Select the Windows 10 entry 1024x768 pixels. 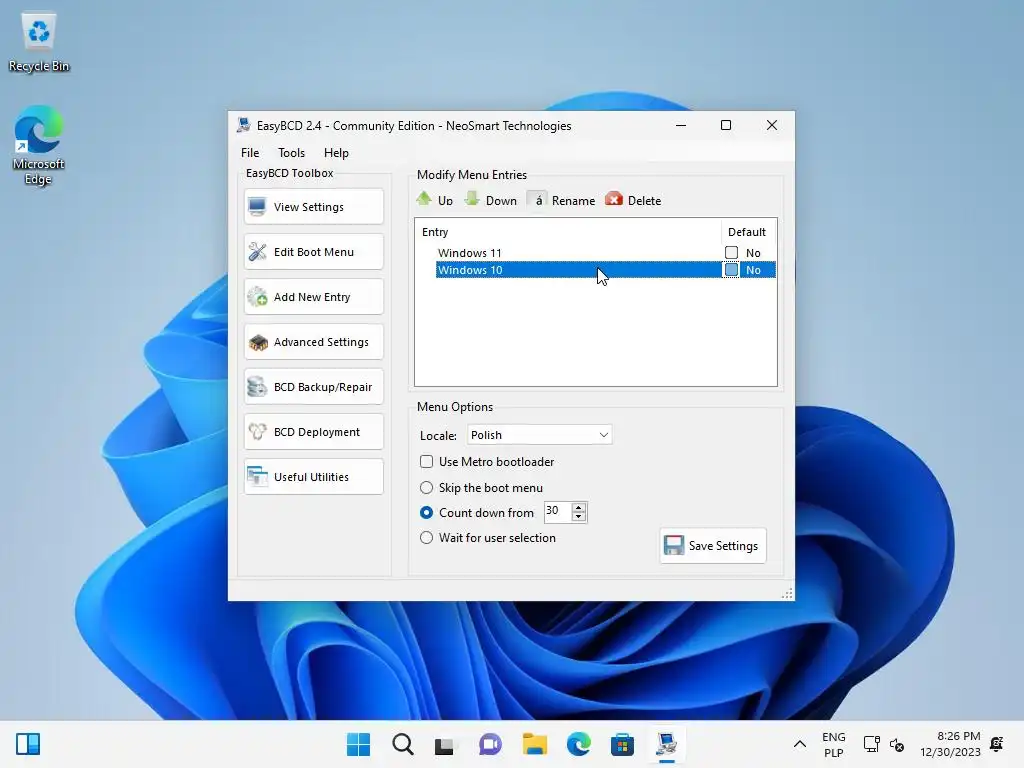[579, 270]
